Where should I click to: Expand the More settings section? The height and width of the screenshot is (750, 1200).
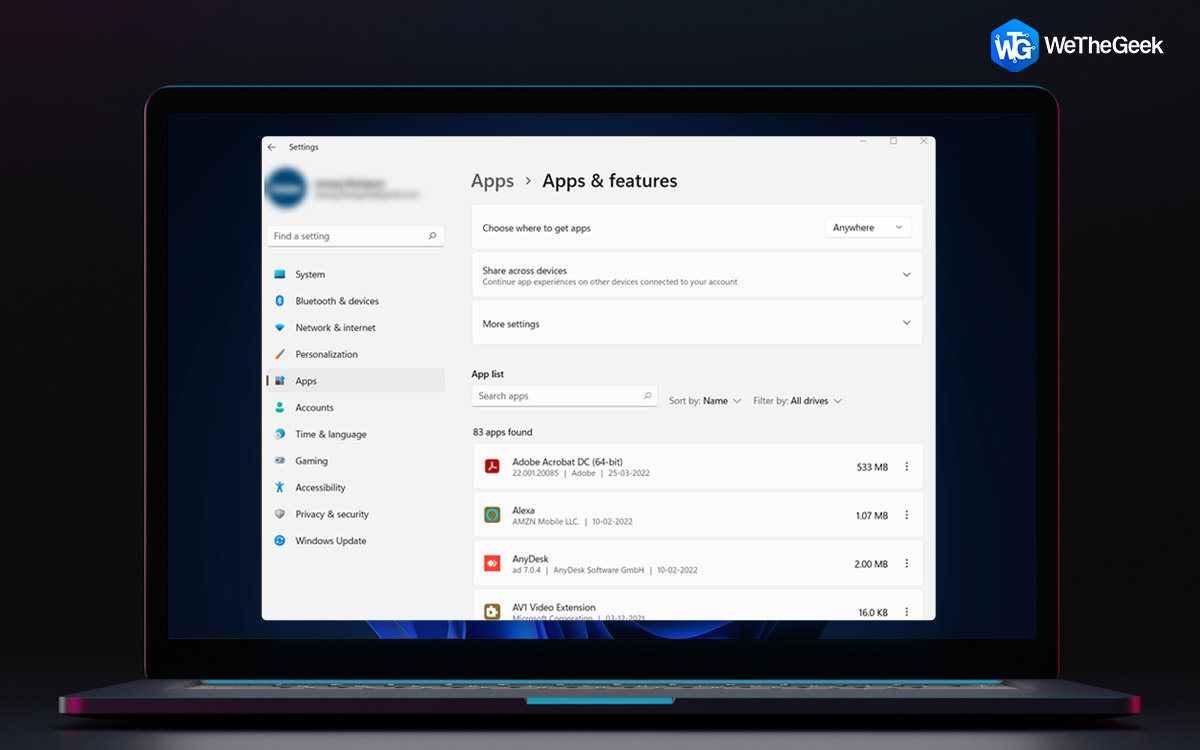tap(906, 323)
